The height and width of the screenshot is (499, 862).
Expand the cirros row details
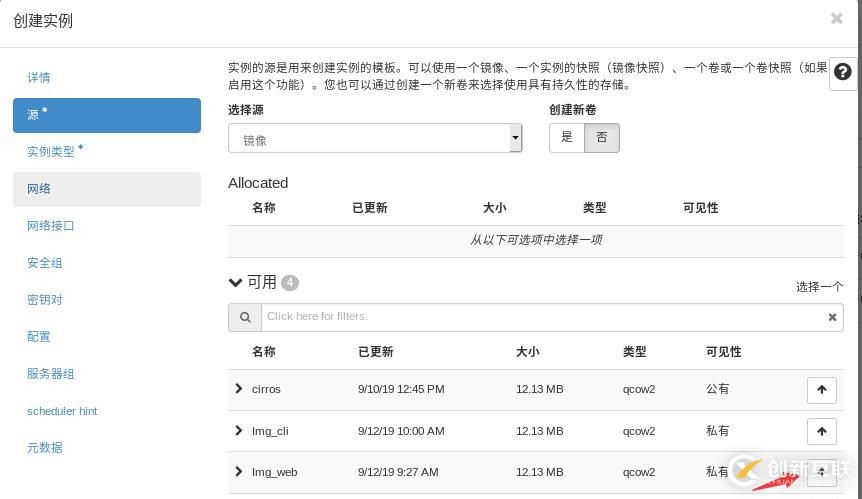point(239,389)
